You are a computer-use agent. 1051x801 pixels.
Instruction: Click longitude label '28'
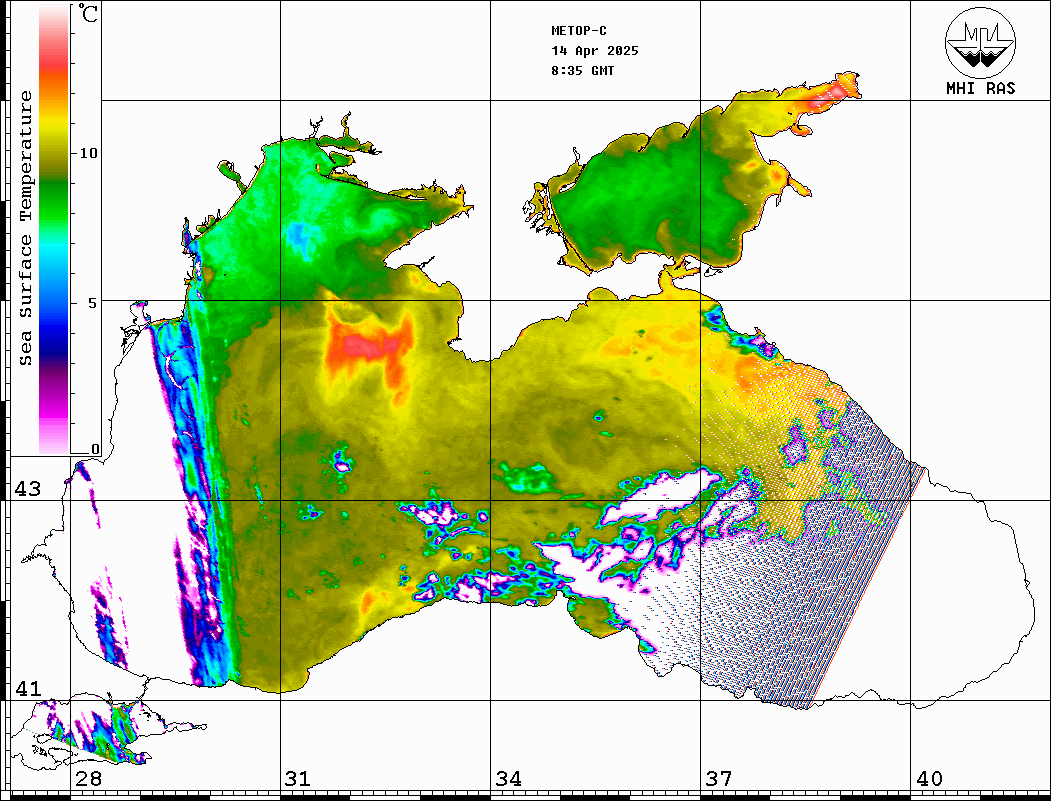[x=88, y=779]
